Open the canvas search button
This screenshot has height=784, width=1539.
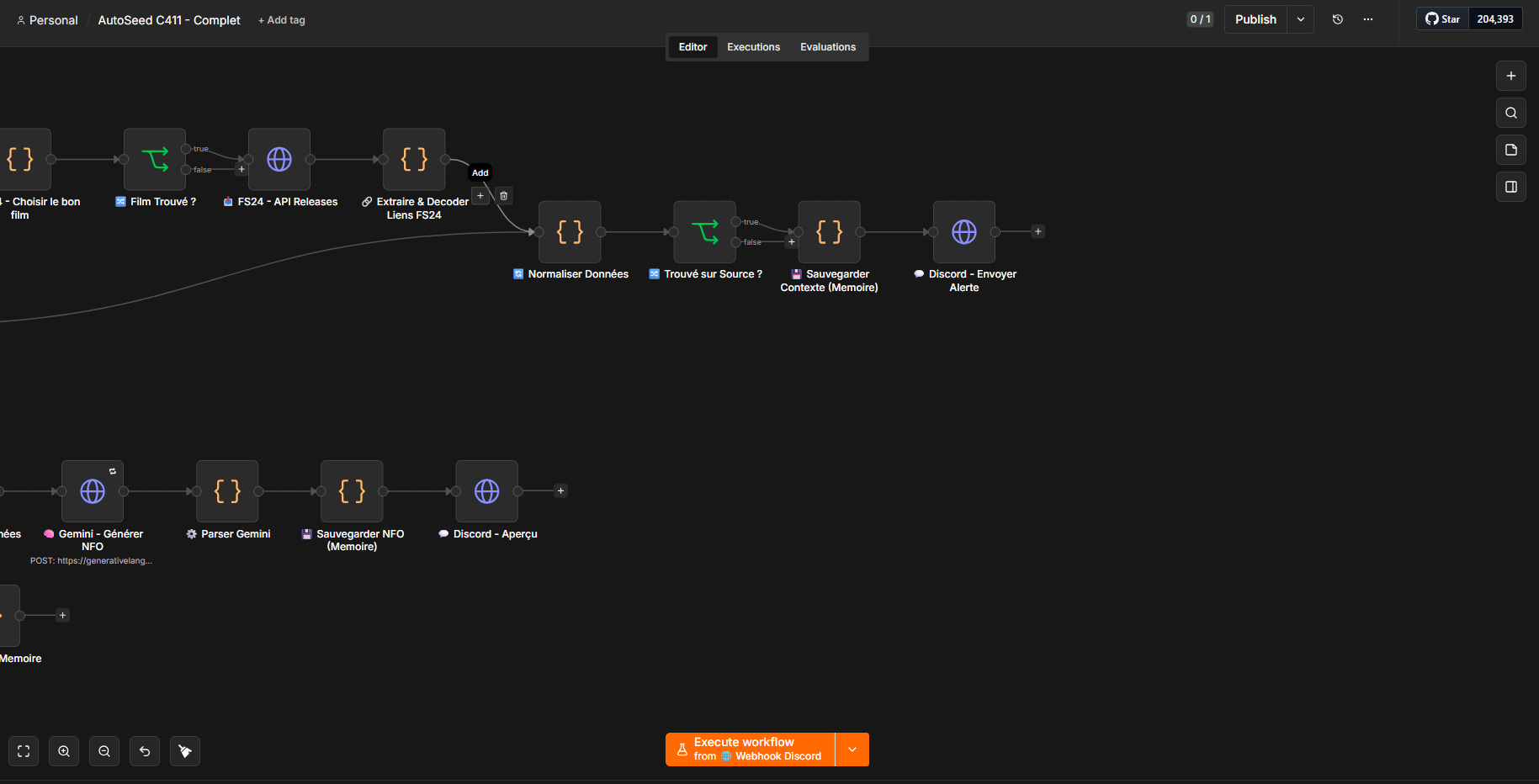point(1511,113)
